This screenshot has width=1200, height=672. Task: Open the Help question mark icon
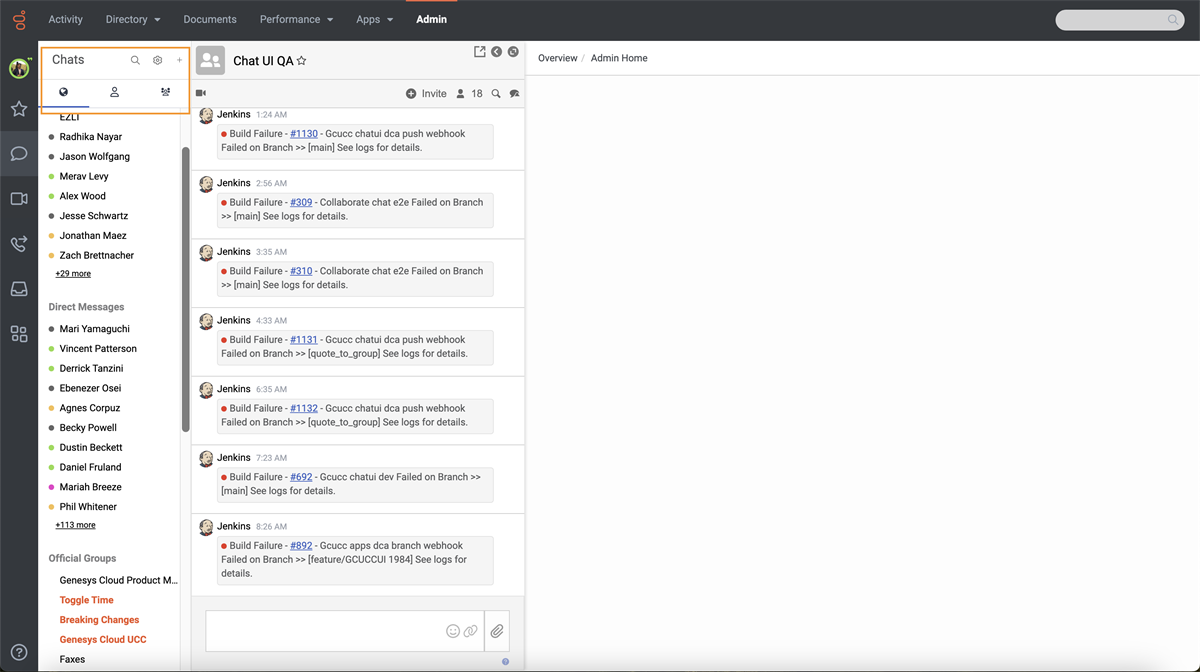pos(19,653)
